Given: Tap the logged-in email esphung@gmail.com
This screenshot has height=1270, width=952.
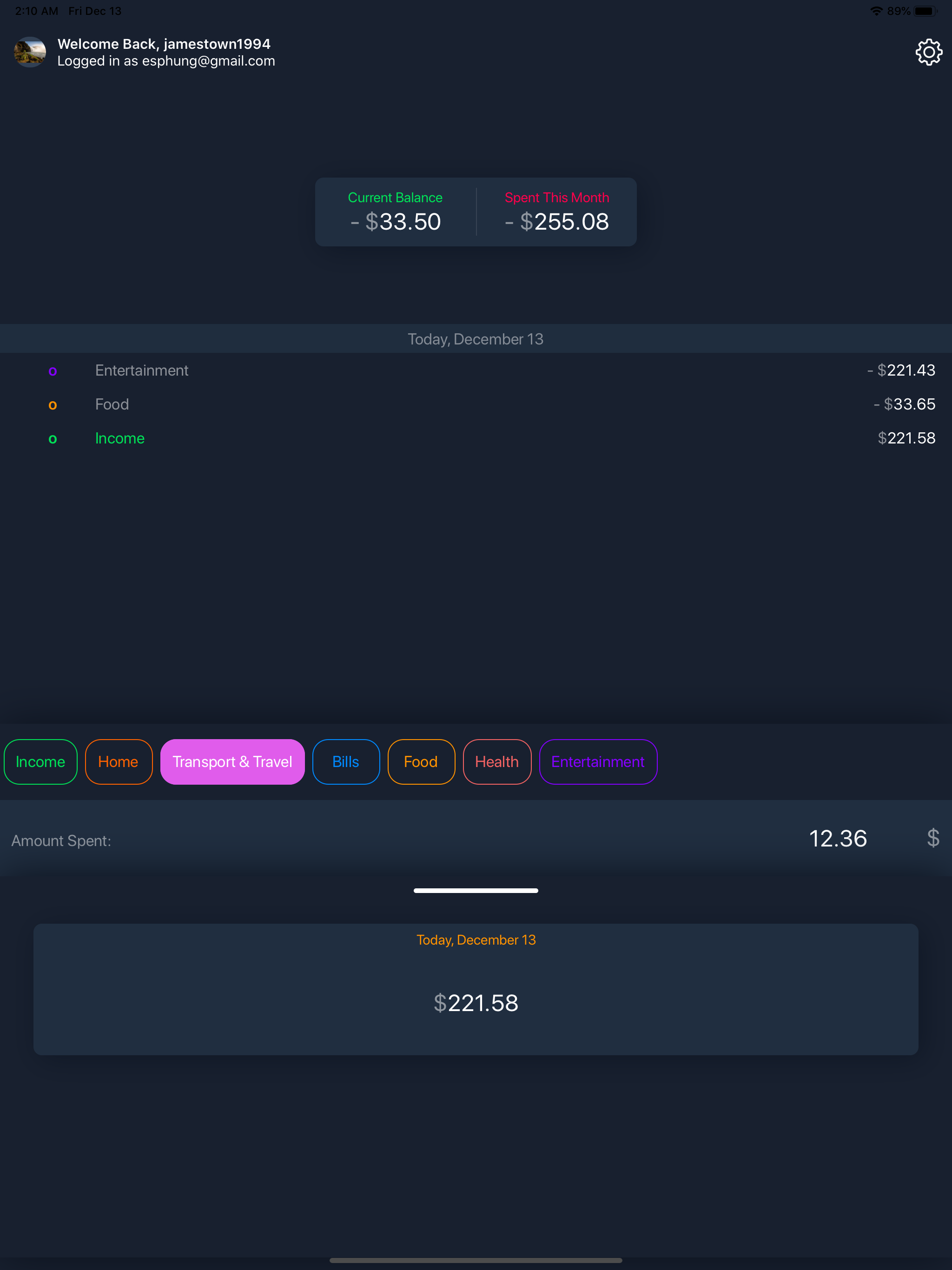Looking at the screenshot, I should point(208,61).
